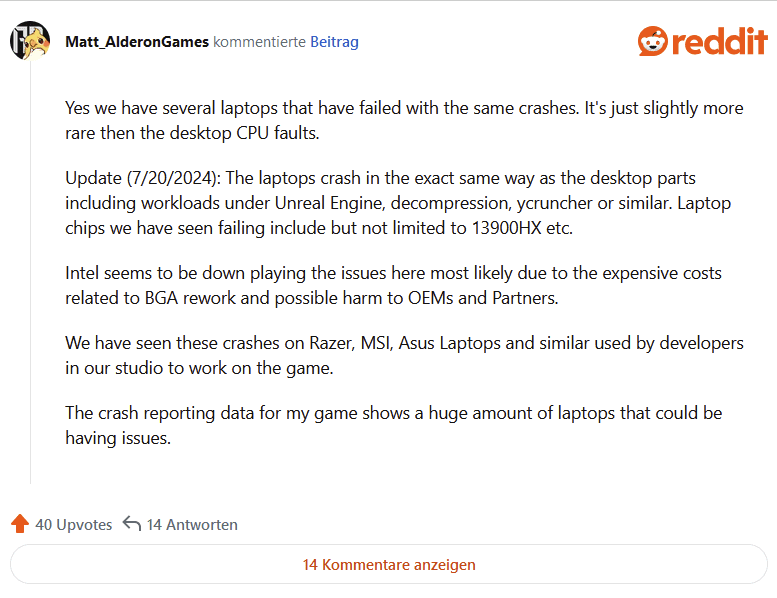This screenshot has width=777, height=598.
Task: Collapse the comment thread vertical line
Action: pyautogui.click(x=30, y=272)
